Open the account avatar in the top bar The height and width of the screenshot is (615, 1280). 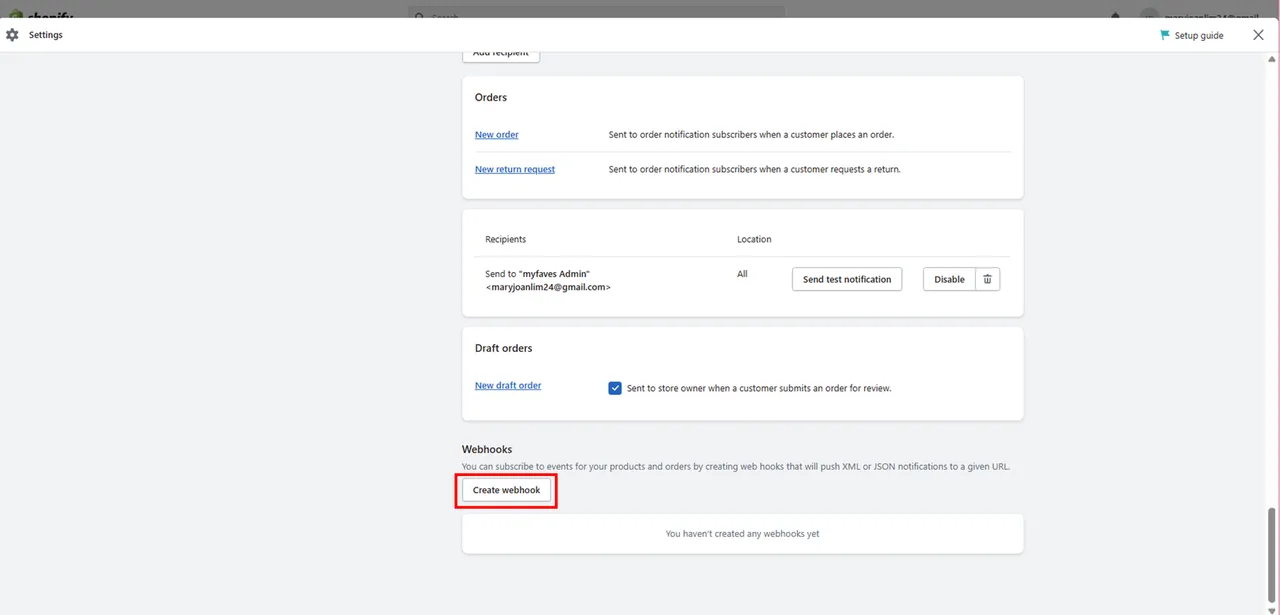[1150, 15]
